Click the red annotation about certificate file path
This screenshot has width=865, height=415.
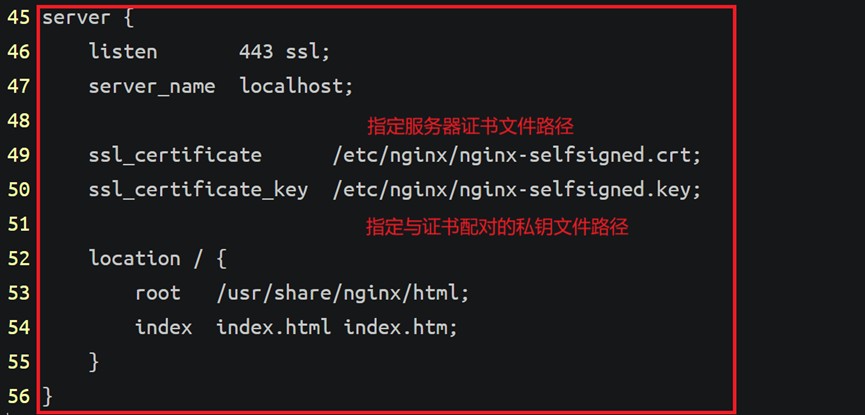471,126
